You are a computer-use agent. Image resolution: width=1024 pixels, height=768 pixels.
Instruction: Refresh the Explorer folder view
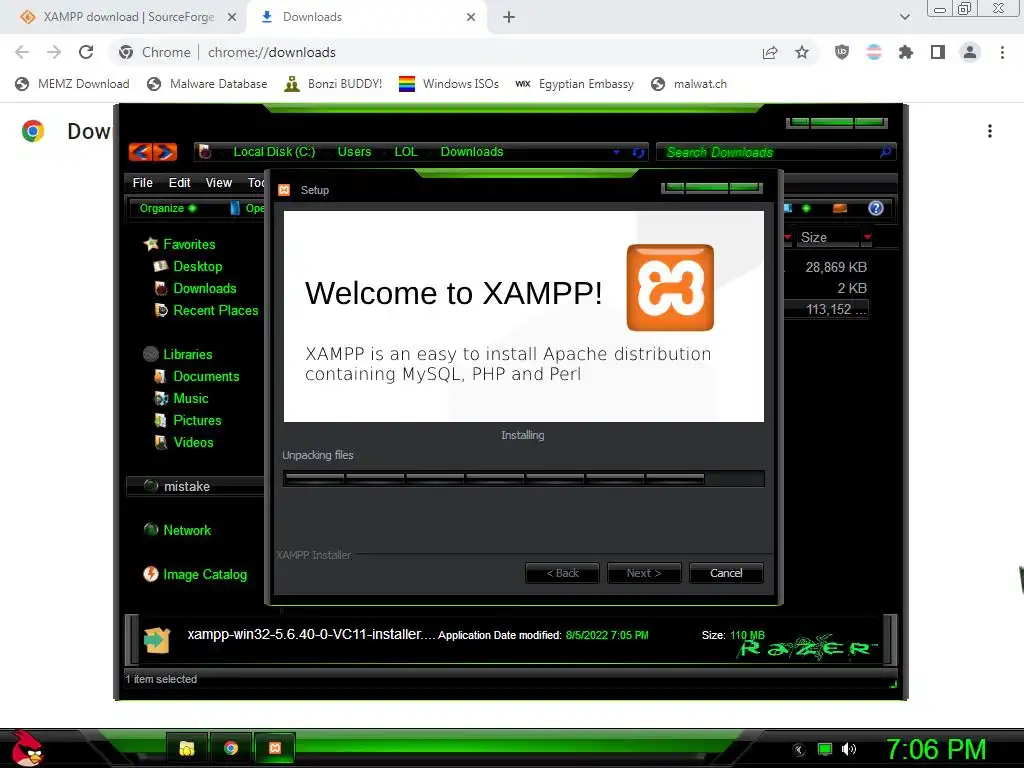tap(638, 152)
